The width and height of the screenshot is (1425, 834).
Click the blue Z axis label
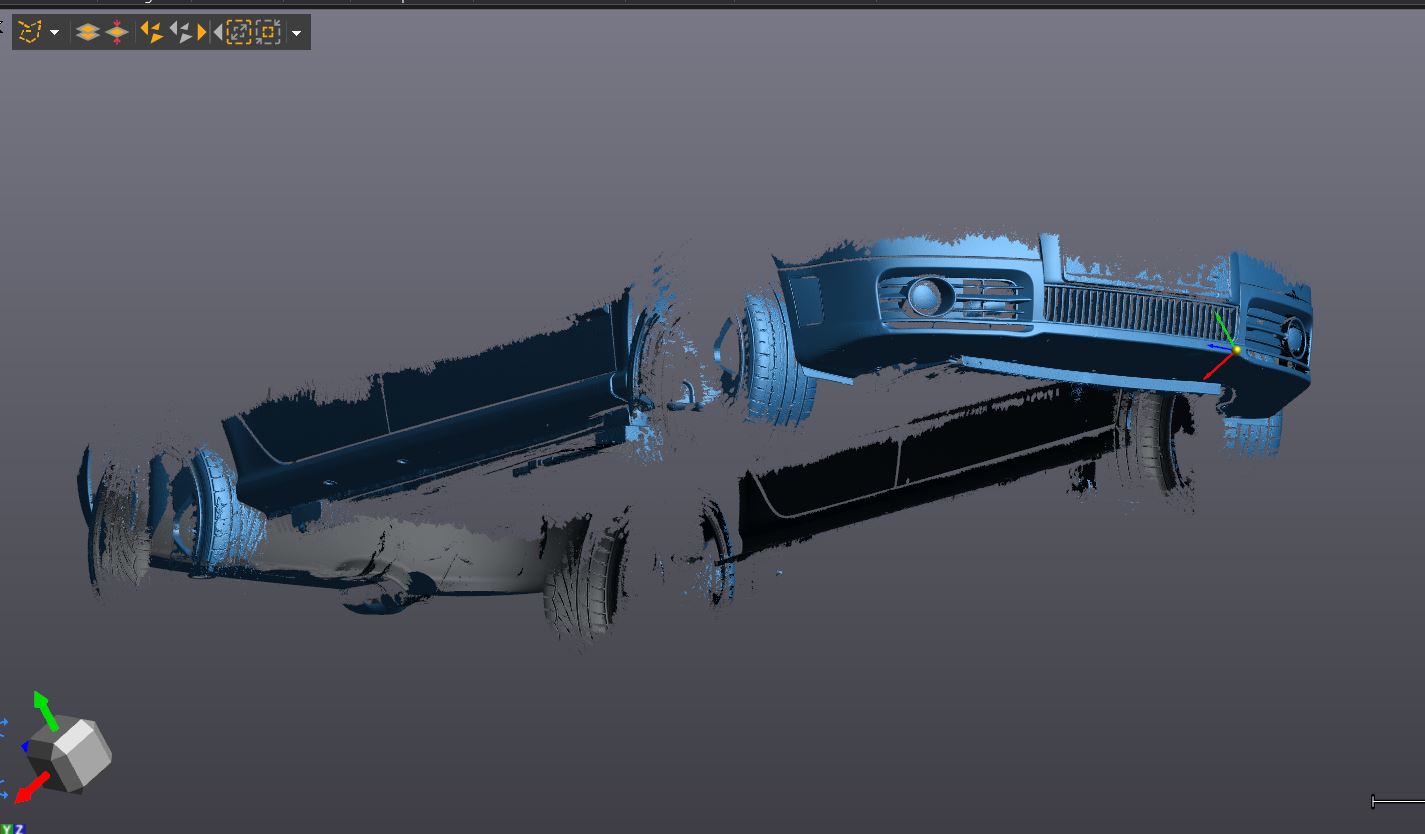pyautogui.click(x=19, y=828)
